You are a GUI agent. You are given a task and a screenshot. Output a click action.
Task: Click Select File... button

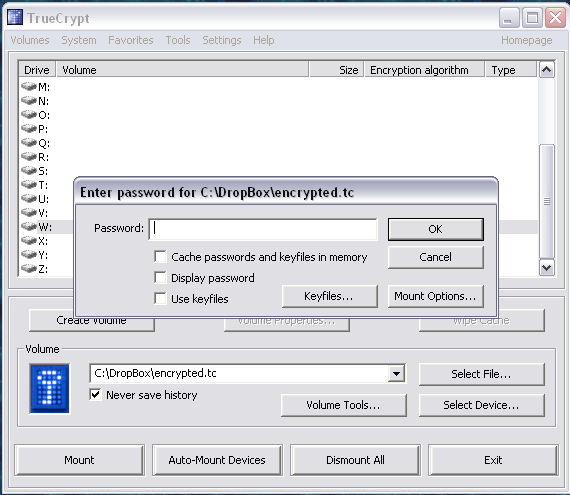[481, 374]
